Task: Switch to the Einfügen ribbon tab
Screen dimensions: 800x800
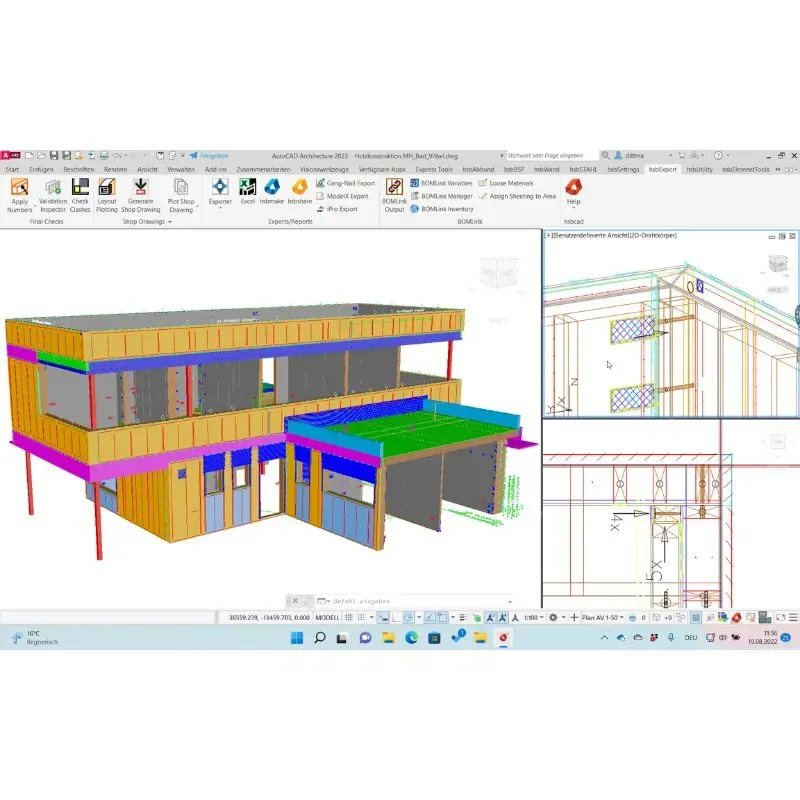Action: pos(41,169)
